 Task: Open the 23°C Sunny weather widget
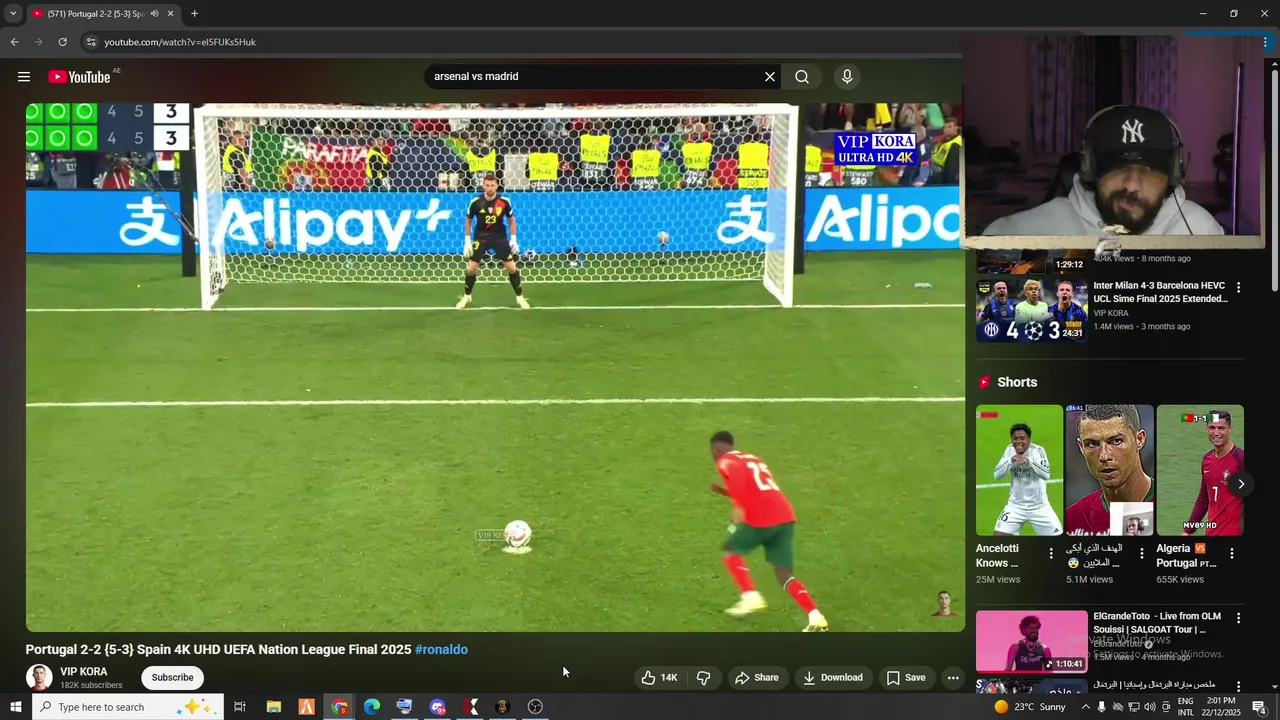[x=1030, y=707]
